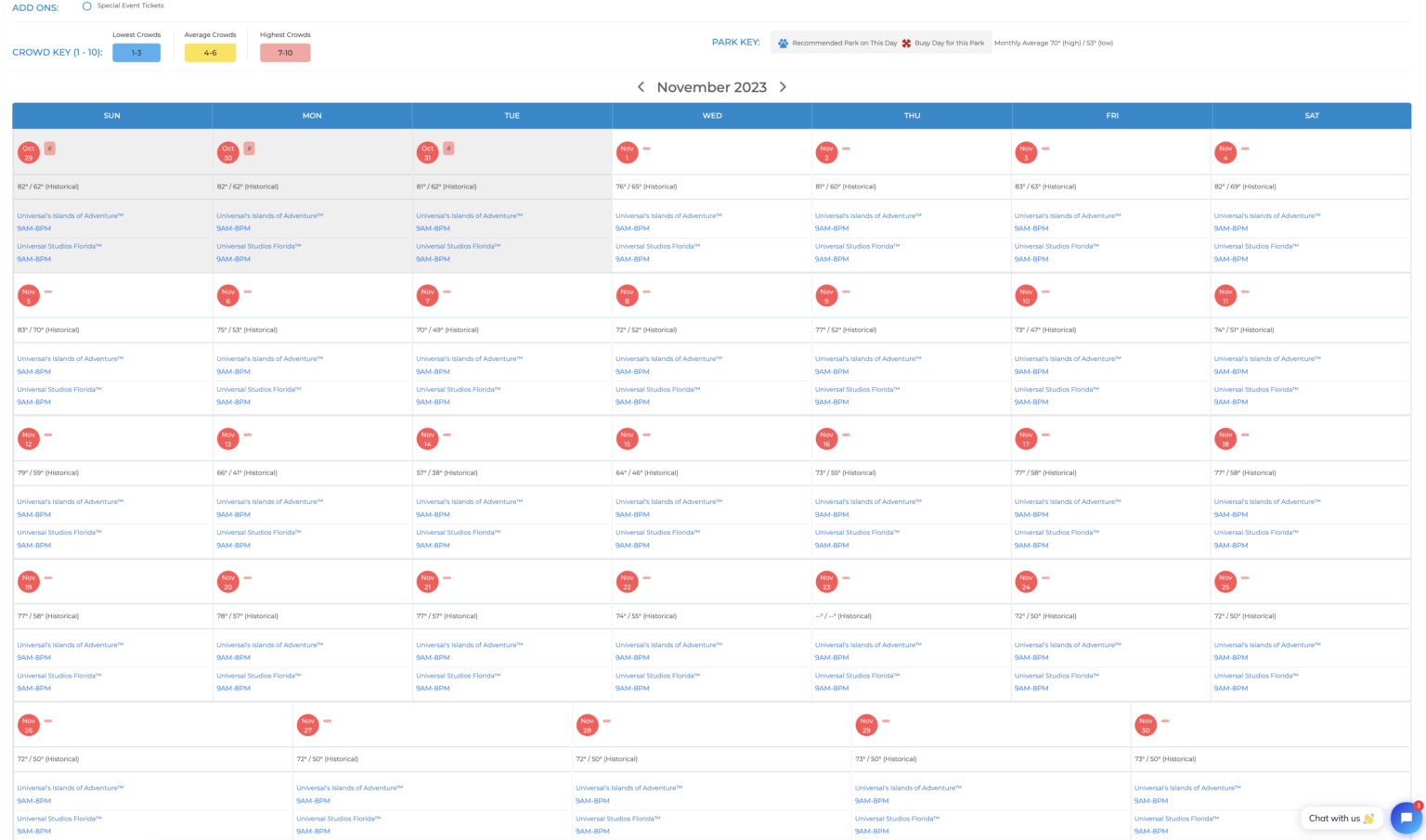
Task: Click the SAT column header
Action: [1312, 115]
